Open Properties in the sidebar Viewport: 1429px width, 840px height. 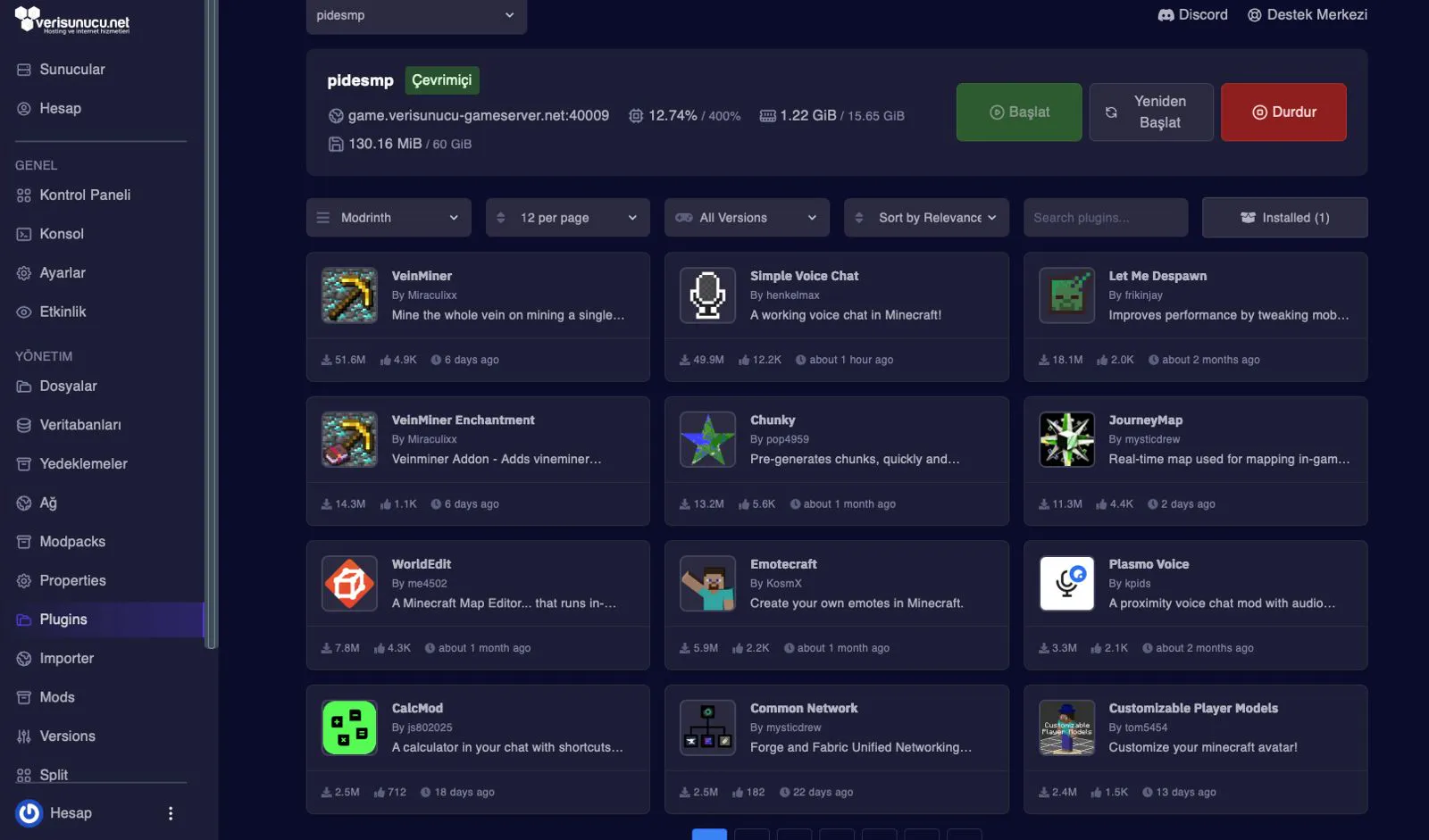72,581
